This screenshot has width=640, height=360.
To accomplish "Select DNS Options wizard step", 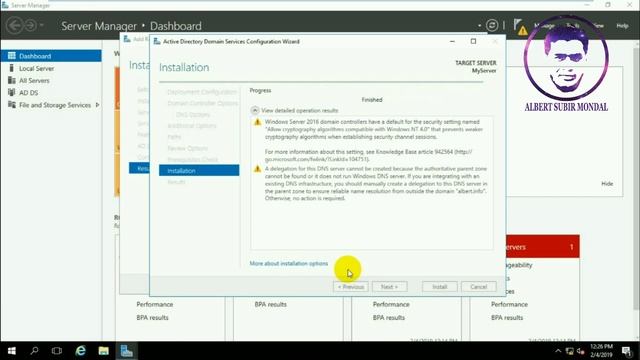I will [x=193, y=115].
